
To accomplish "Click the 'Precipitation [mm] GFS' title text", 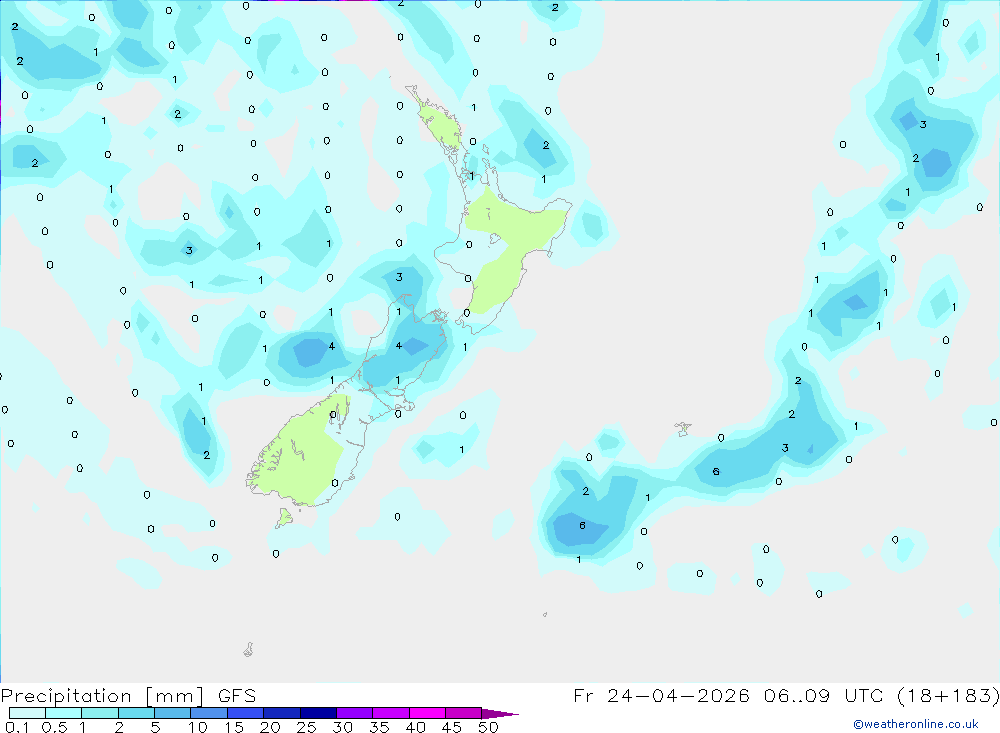I will 128,695.
